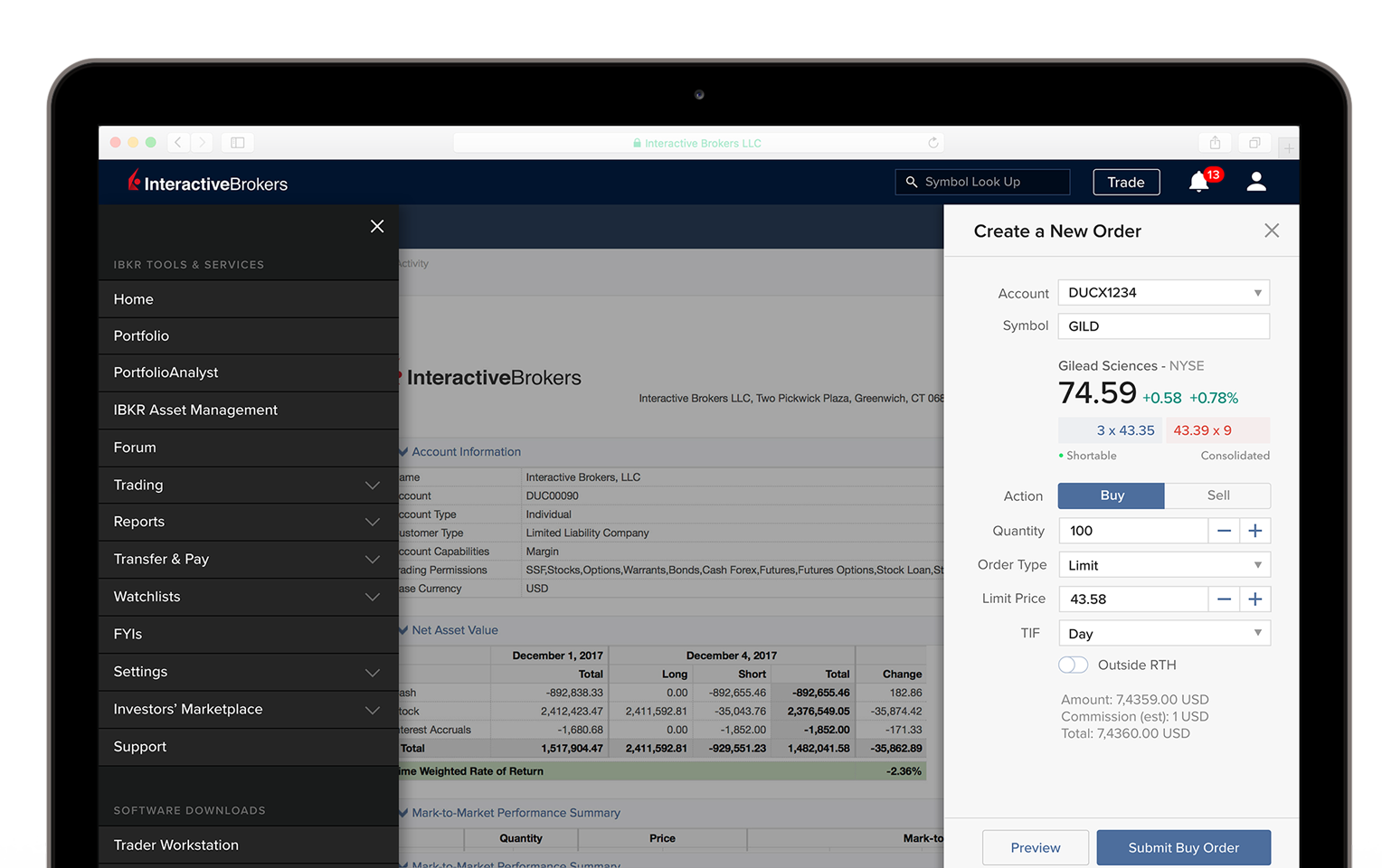Screen dimensions: 1382x868
Task: Open the TIF dropdown set to Day
Action: coord(1163,633)
